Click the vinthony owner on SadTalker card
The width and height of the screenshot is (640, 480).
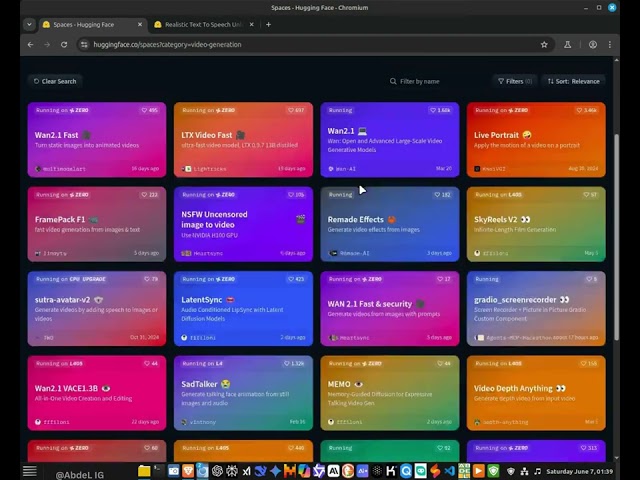pos(203,422)
